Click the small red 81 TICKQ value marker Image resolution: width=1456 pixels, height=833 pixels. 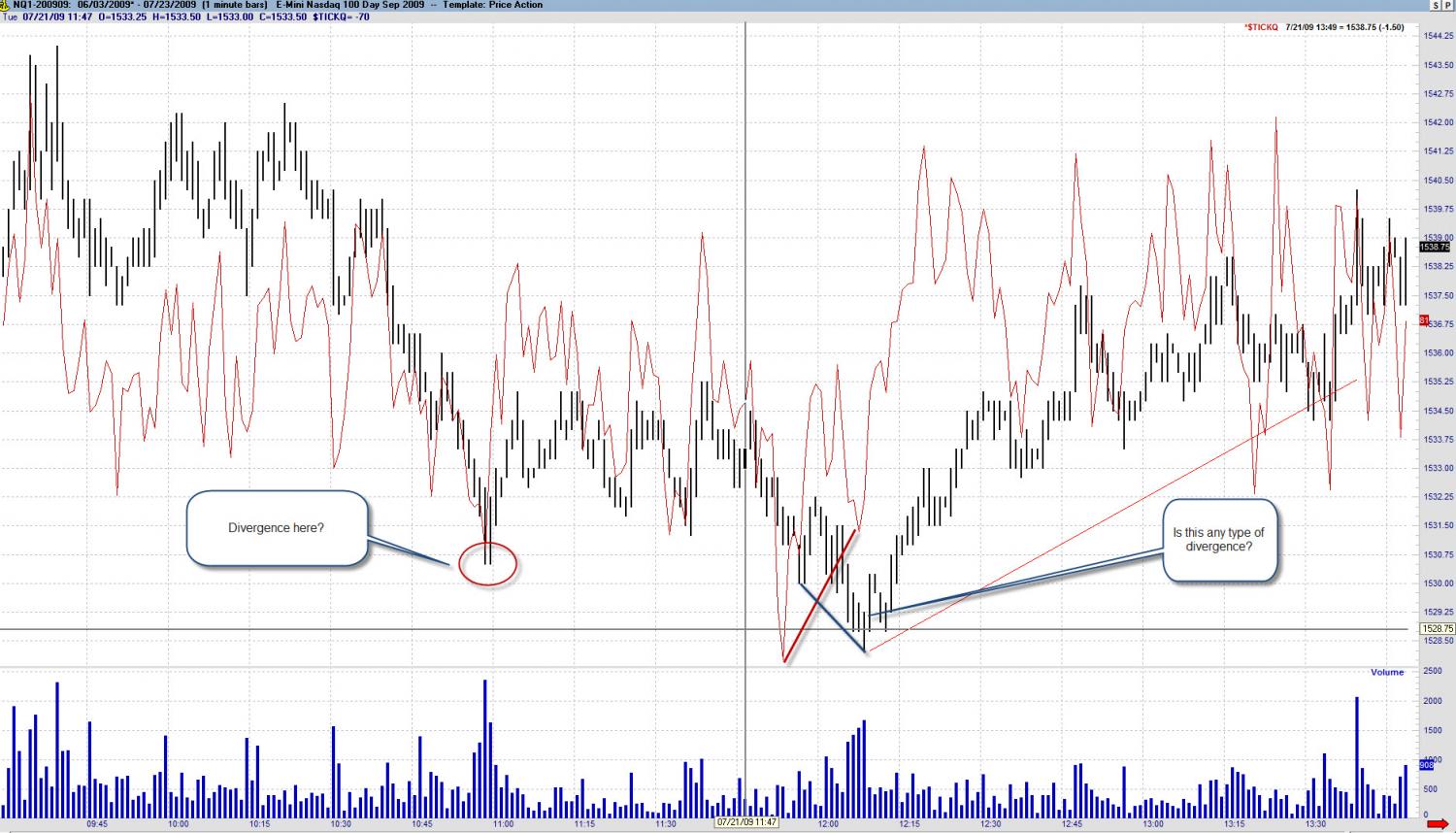1424,319
